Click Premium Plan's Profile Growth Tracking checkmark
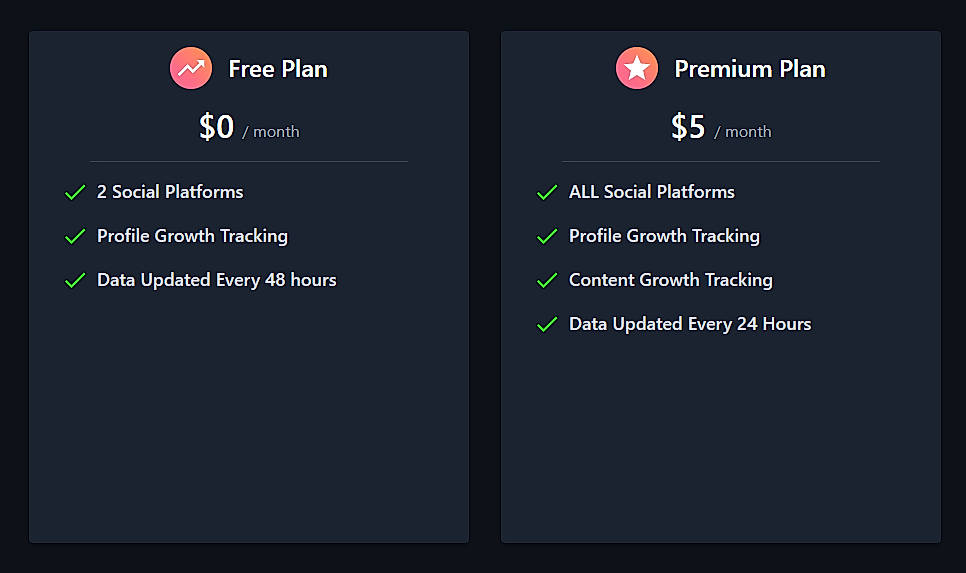The width and height of the screenshot is (966, 573). tap(546, 237)
